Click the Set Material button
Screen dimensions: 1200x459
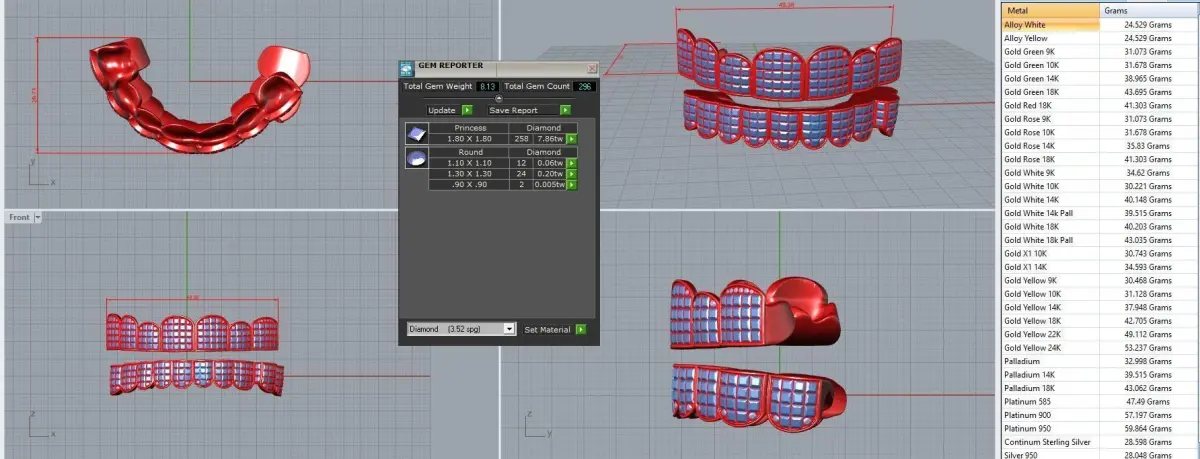pos(546,329)
